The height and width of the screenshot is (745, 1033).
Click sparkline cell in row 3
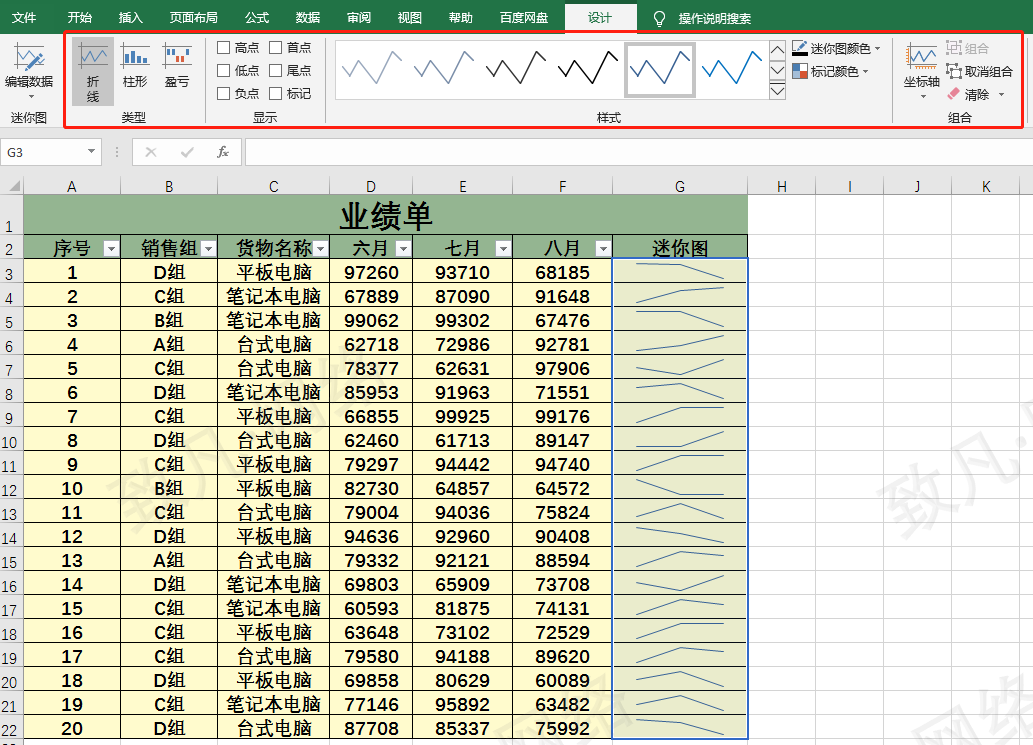pyautogui.click(x=680, y=271)
